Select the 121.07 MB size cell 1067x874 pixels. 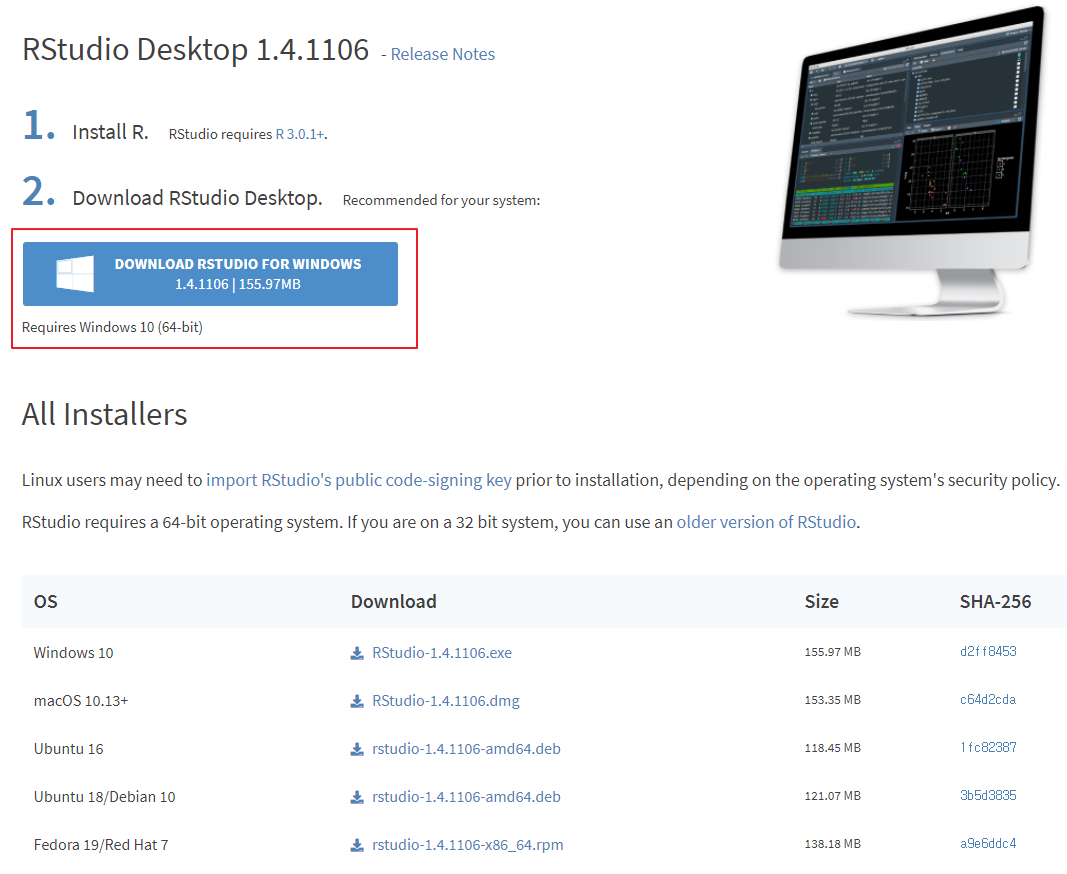832,796
